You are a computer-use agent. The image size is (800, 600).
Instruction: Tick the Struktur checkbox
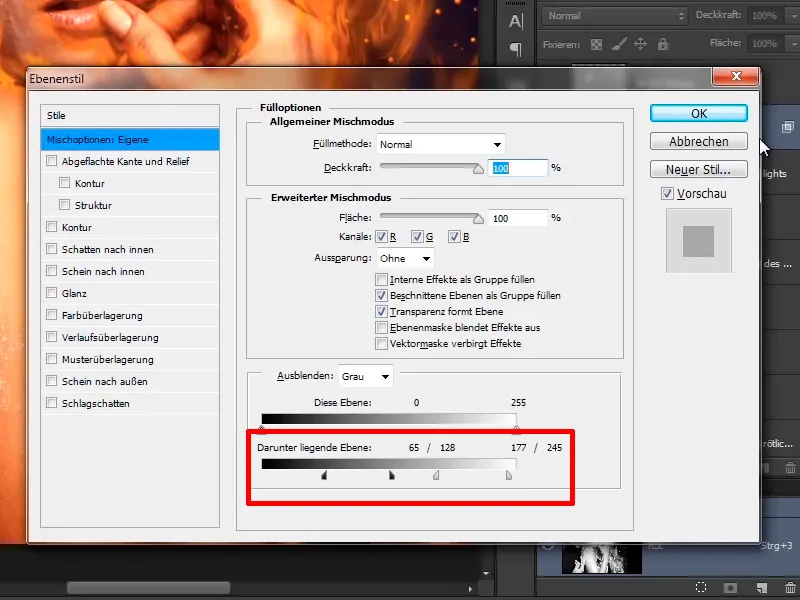tap(64, 205)
